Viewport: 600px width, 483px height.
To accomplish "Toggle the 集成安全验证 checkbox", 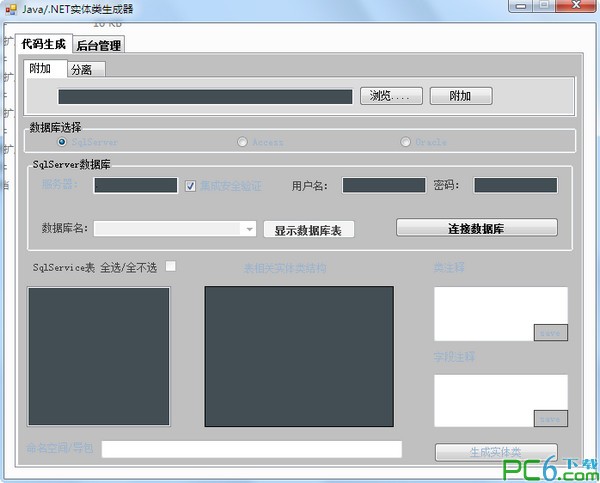I will 190,186.
